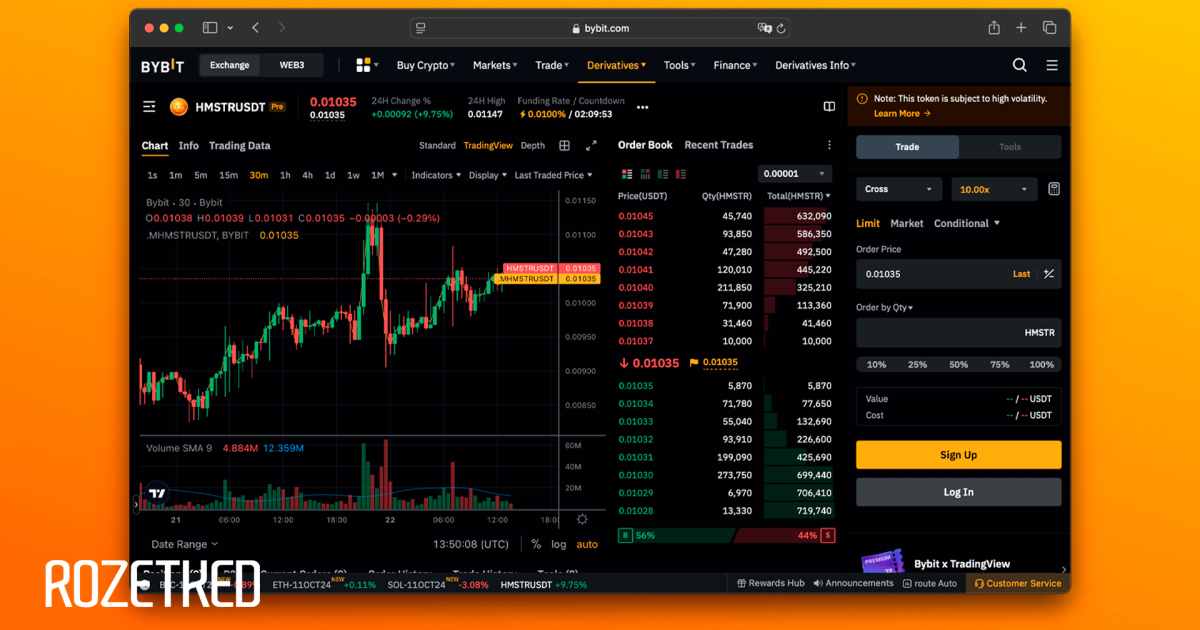
Task: Open chart settings gear icon
Action: click(x=582, y=519)
